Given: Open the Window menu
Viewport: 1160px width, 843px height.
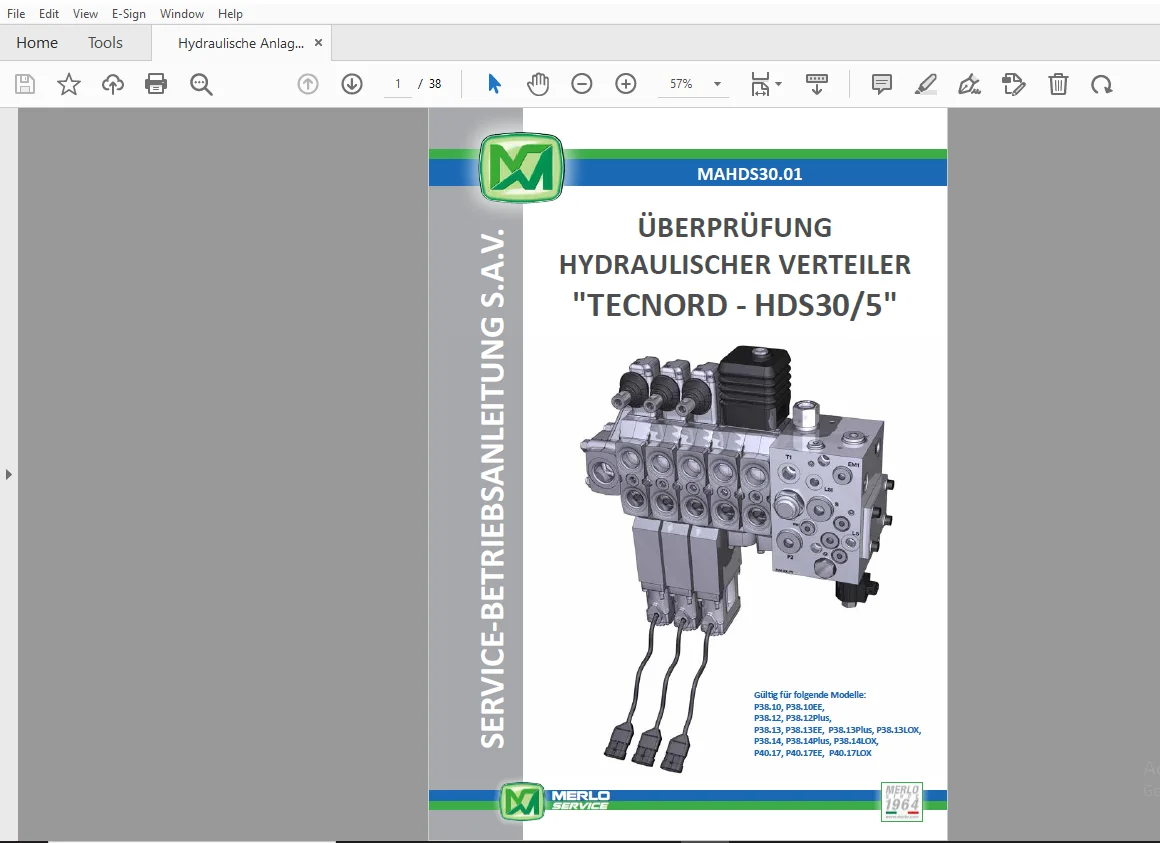Looking at the screenshot, I should pyautogui.click(x=182, y=13).
